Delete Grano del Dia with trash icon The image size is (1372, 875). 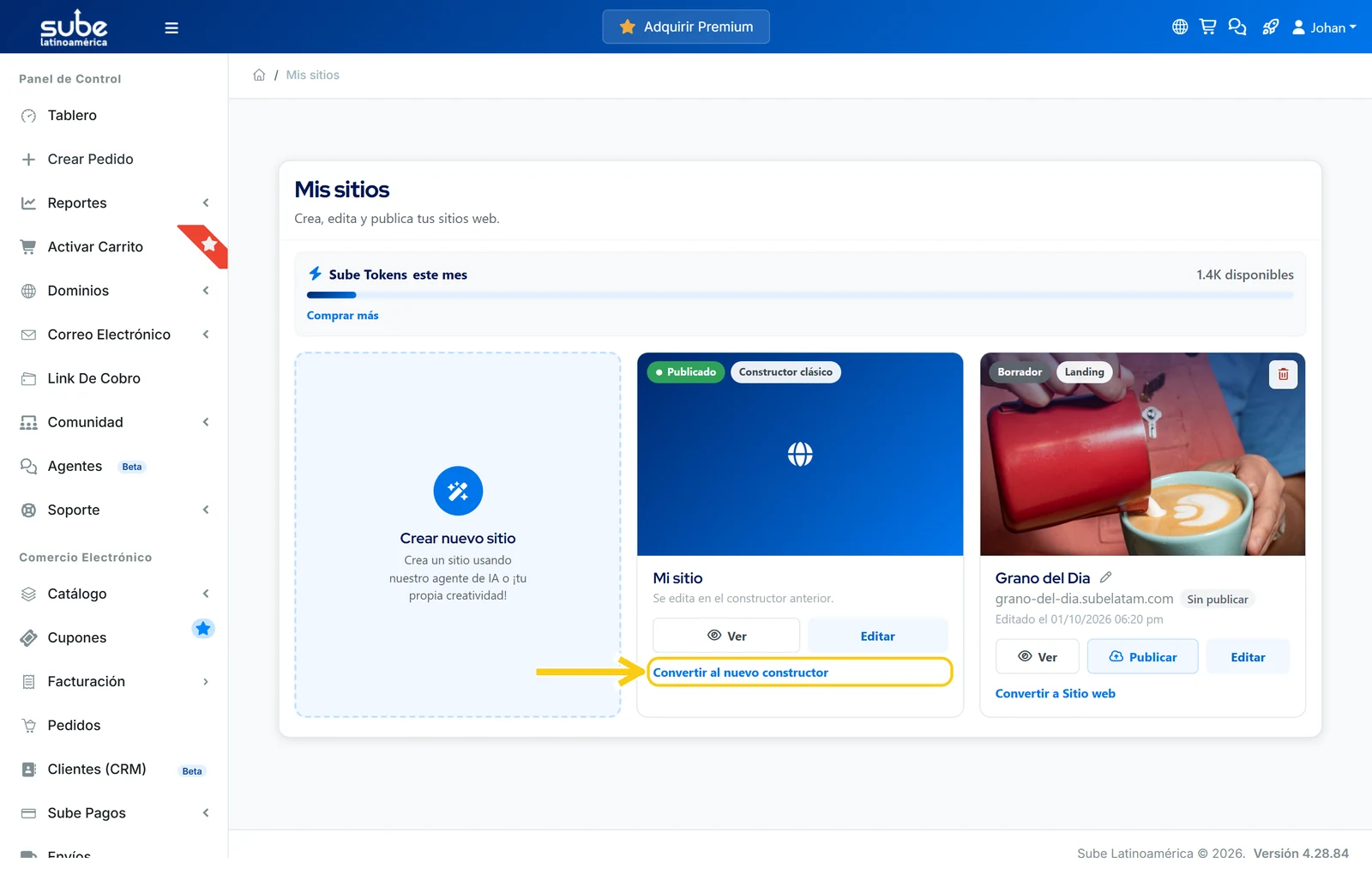[1283, 374]
